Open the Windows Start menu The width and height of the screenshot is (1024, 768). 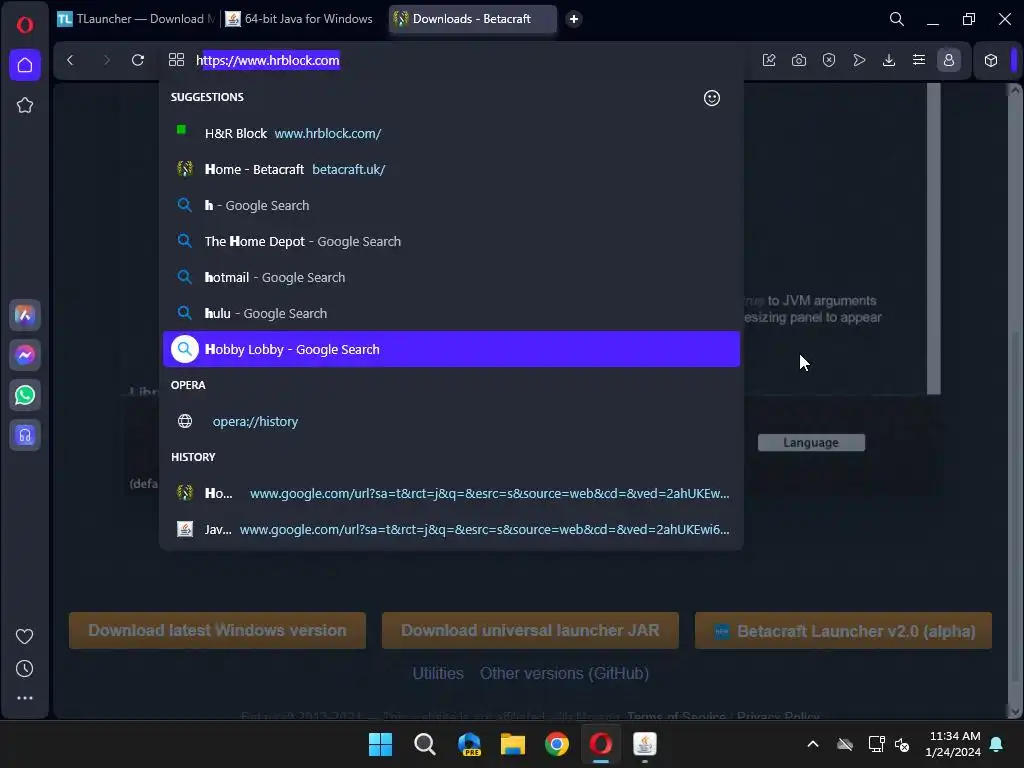[x=381, y=744]
